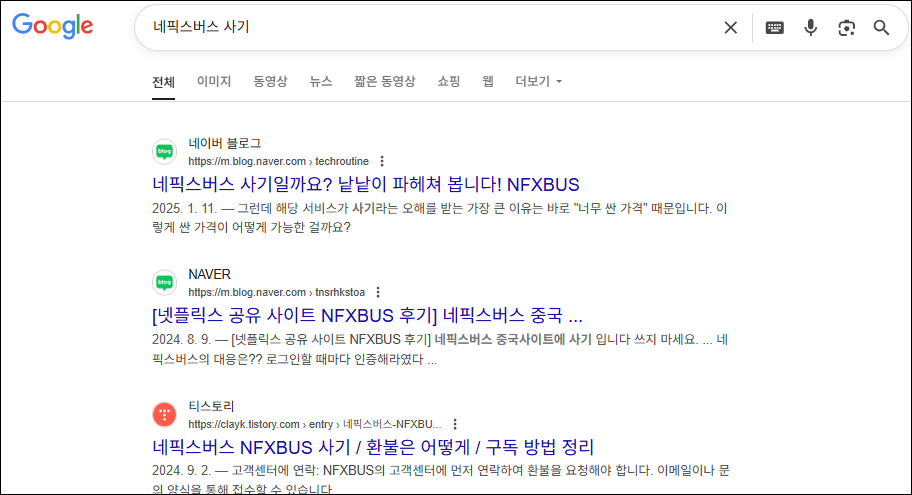Image resolution: width=912 pixels, height=495 pixels.
Task: Switch to the 이미지 tab
Action: [214, 81]
